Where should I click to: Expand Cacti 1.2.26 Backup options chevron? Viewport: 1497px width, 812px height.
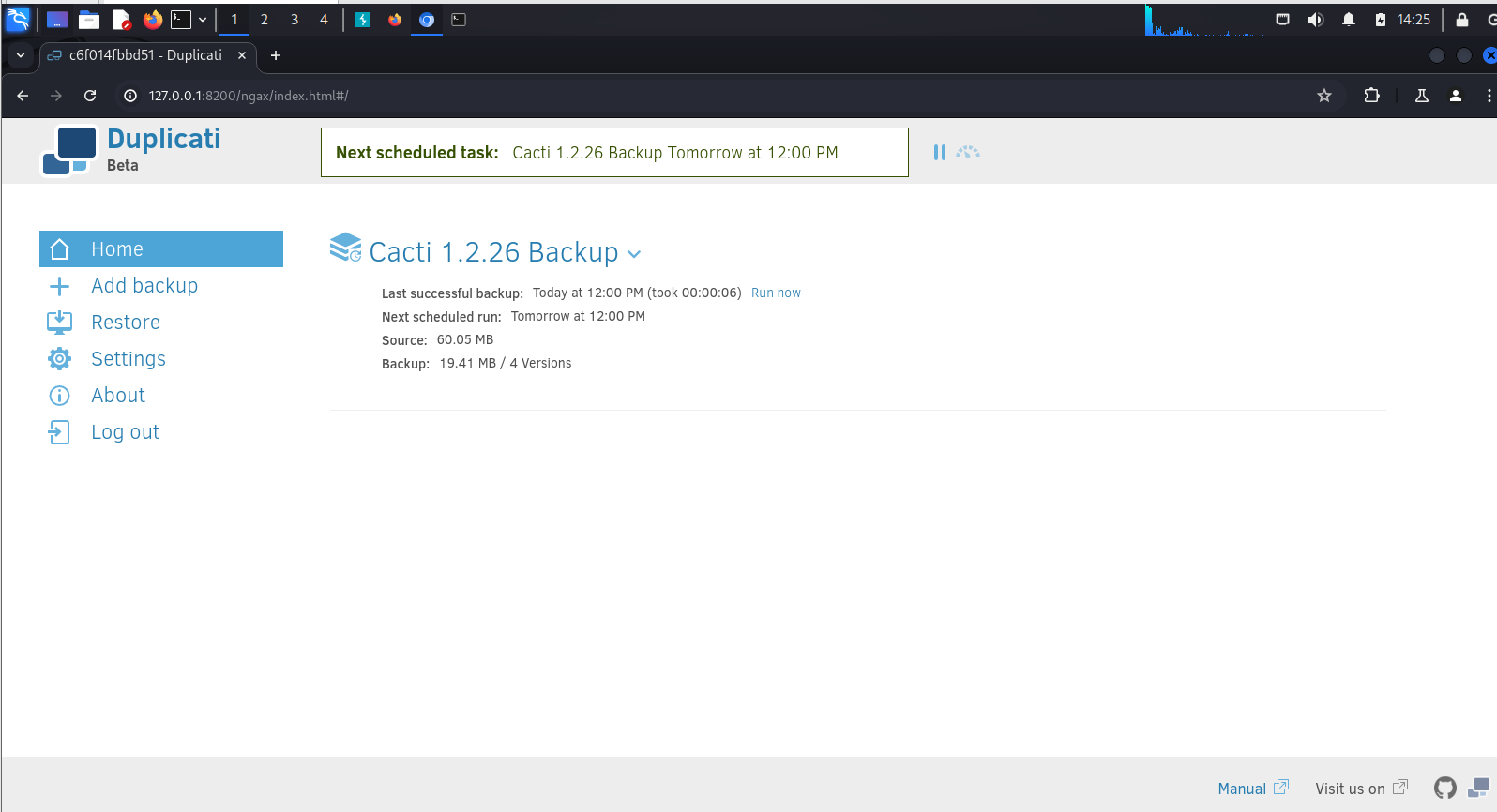(x=634, y=254)
